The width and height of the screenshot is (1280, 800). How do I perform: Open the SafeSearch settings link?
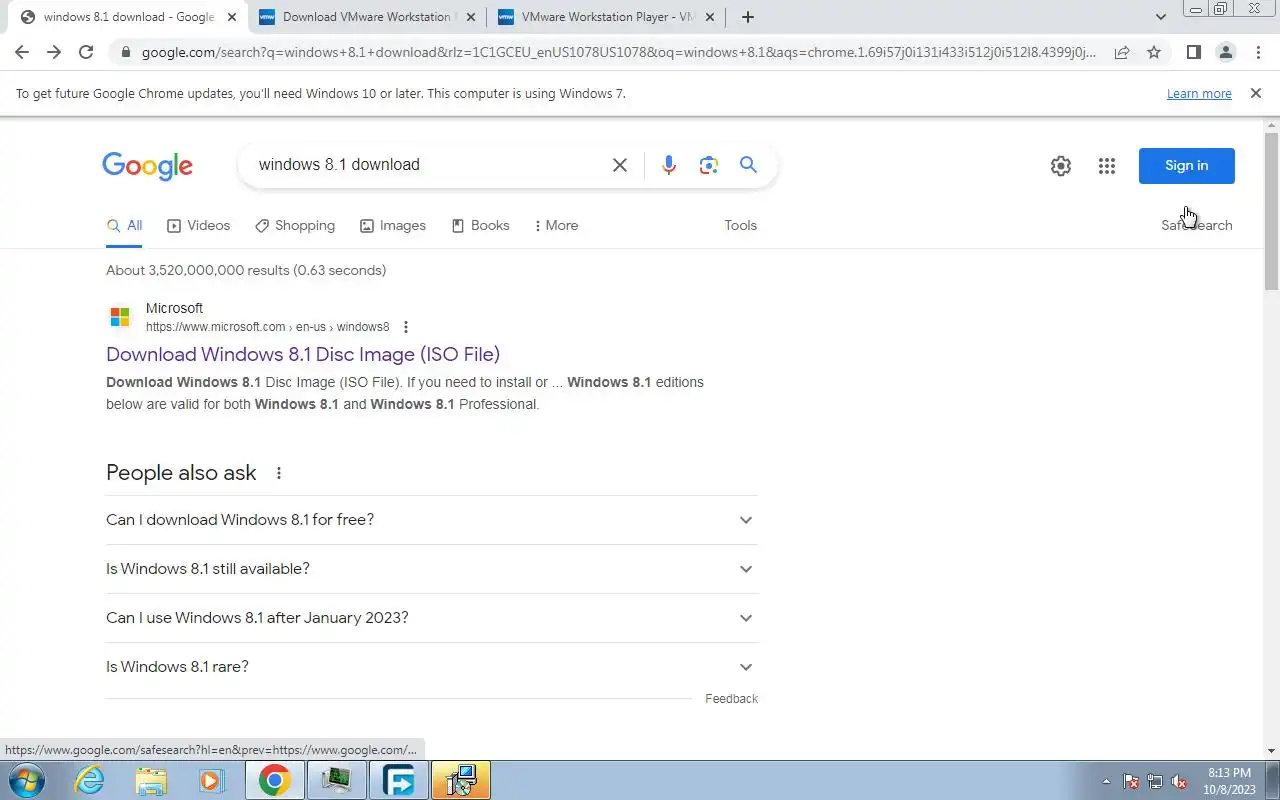pyautogui.click(x=1196, y=226)
